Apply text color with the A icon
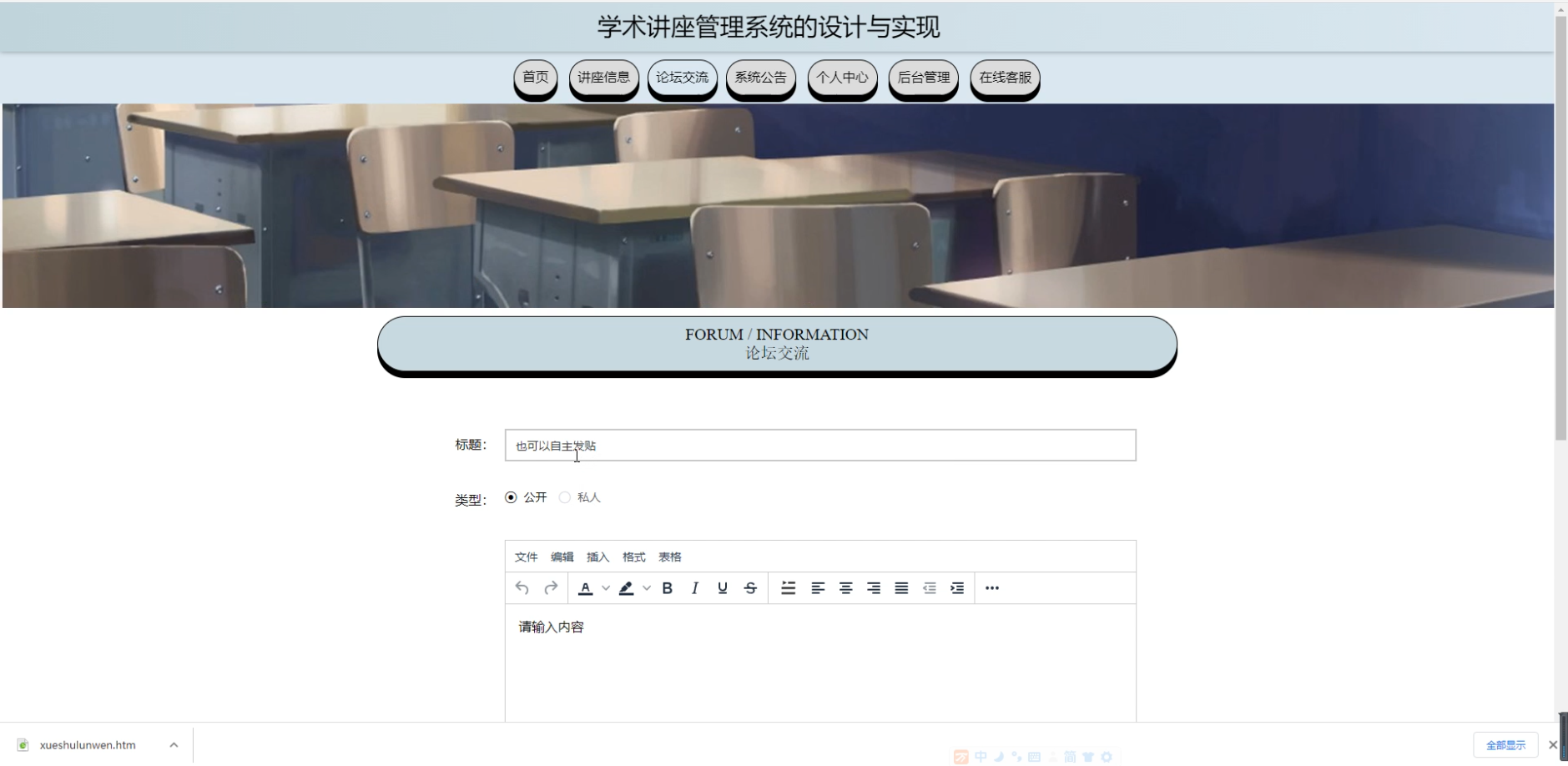Image resolution: width=1568 pixels, height=766 pixels. [586, 588]
